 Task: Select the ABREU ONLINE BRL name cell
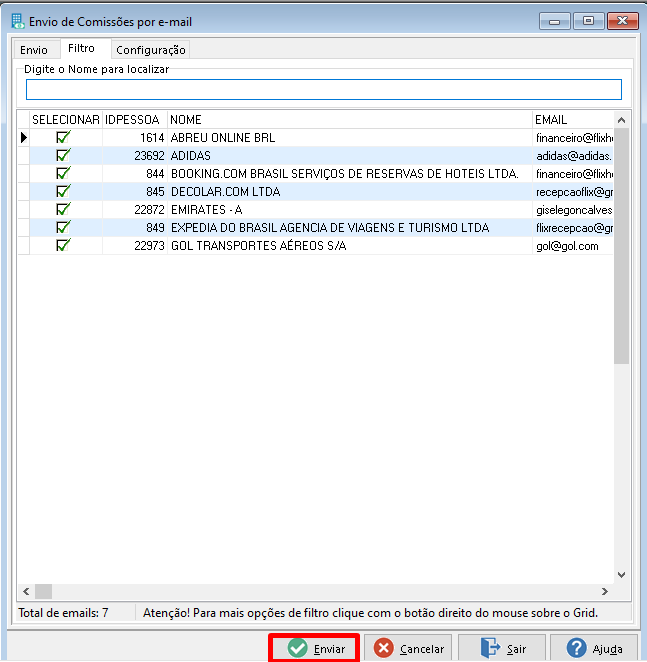350,138
